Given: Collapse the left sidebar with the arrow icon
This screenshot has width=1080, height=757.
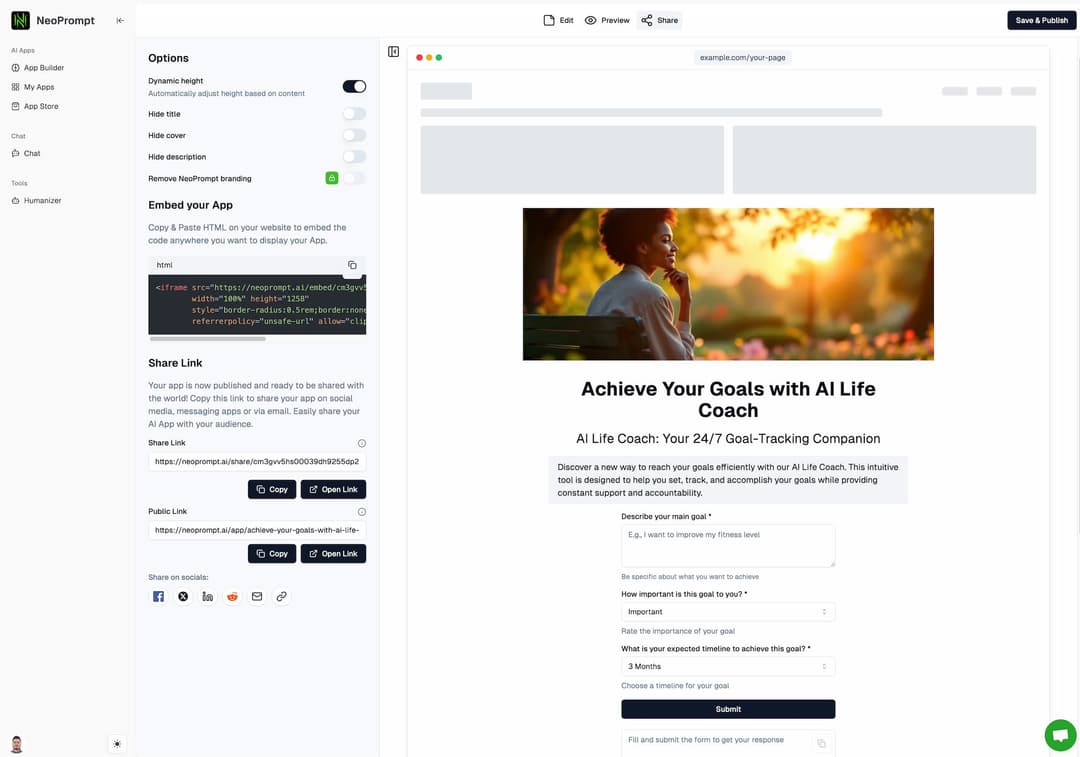Looking at the screenshot, I should [120, 21].
